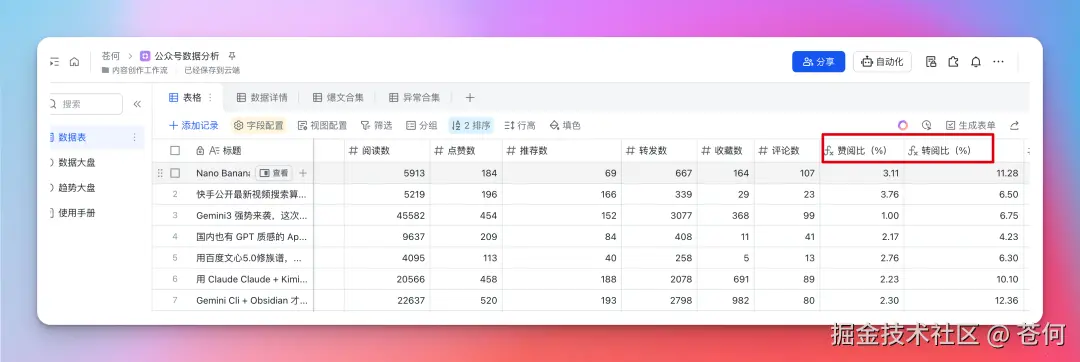Open the 数据表 three-dot menu in sidebar

click(x=134, y=138)
